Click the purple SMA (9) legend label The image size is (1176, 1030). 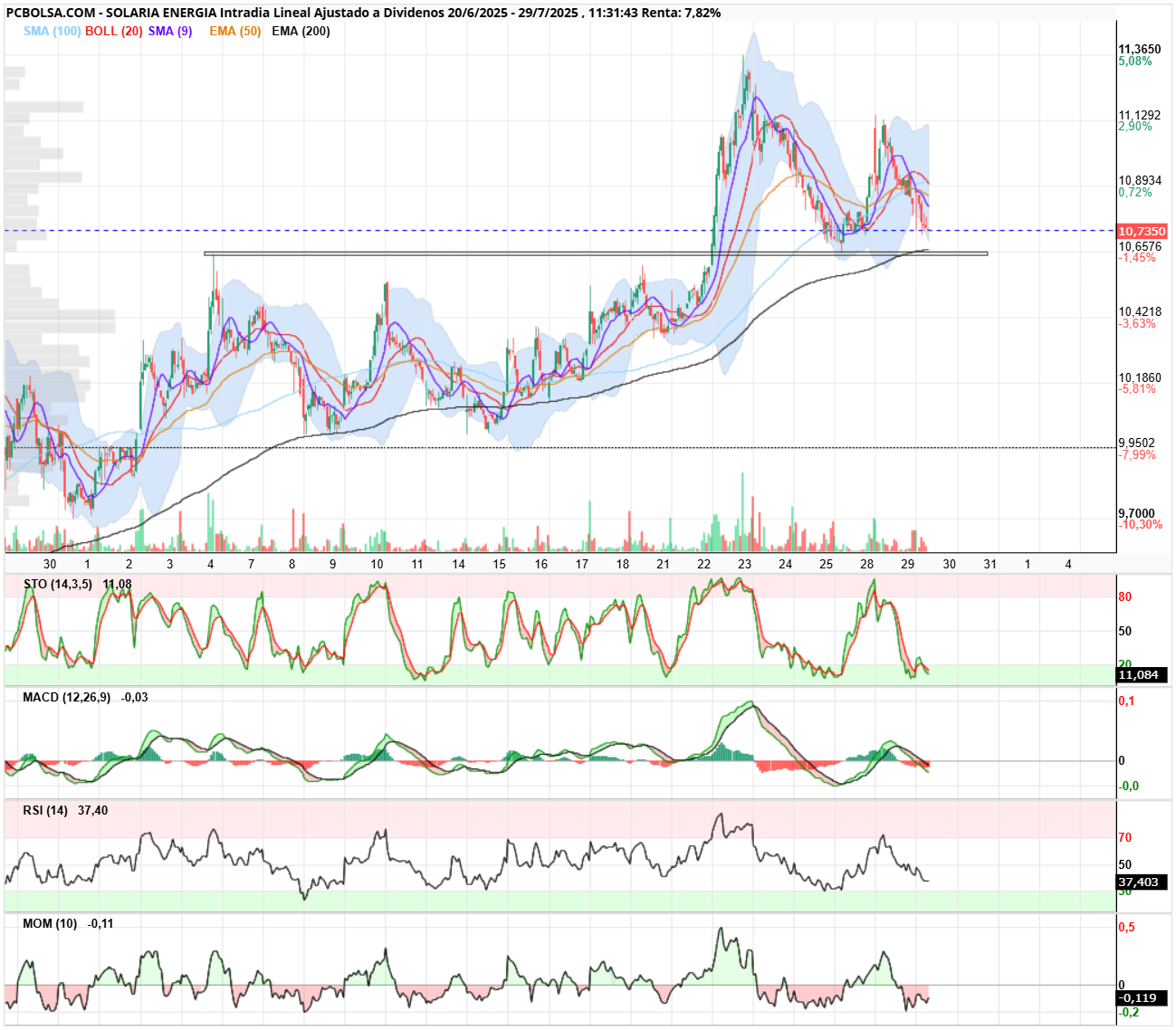[170, 31]
